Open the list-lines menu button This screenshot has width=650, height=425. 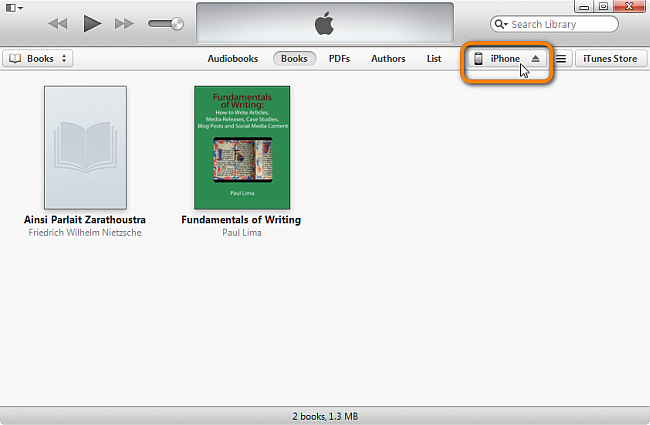[561, 58]
